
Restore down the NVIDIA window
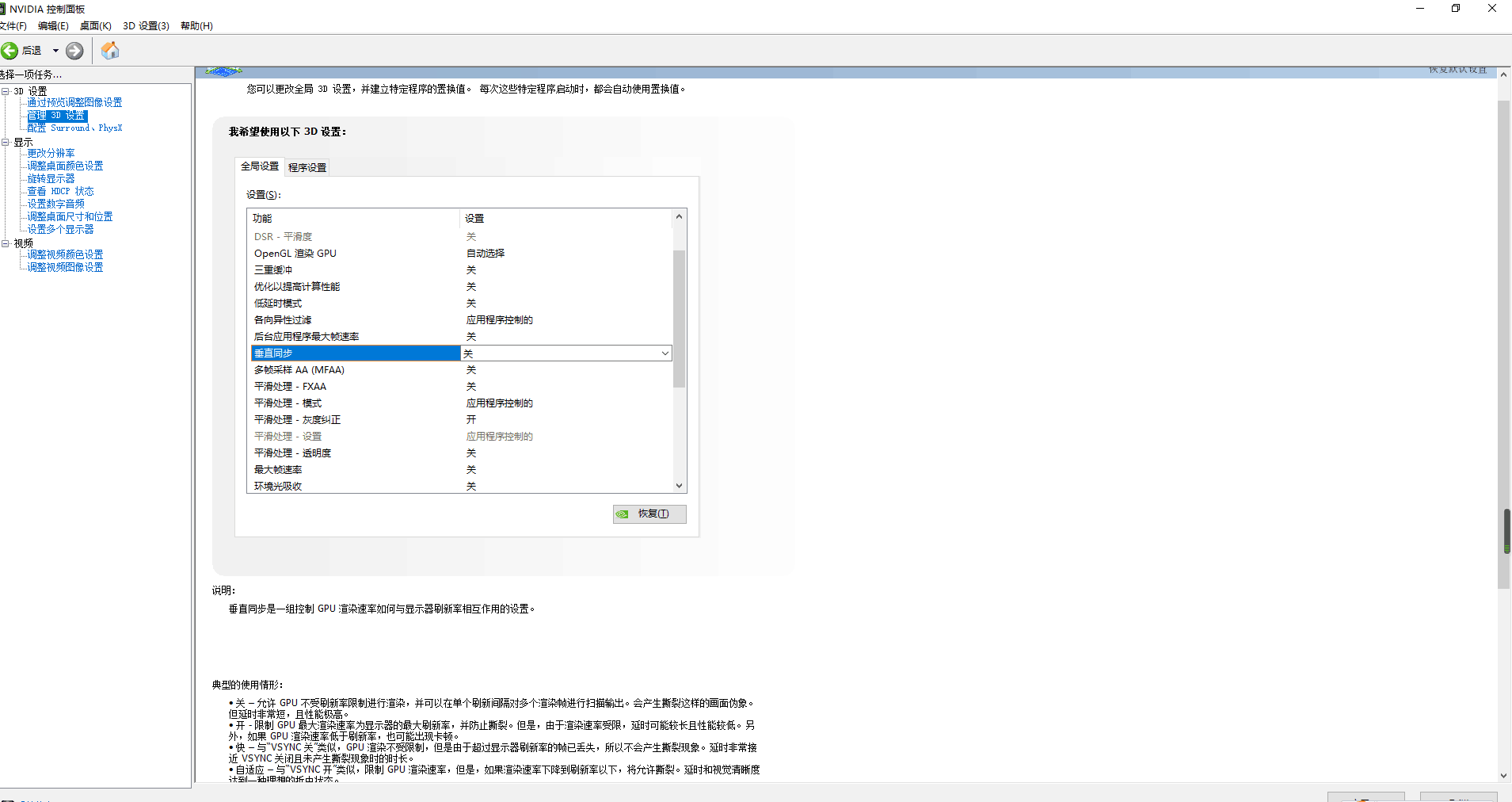click(1456, 9)
